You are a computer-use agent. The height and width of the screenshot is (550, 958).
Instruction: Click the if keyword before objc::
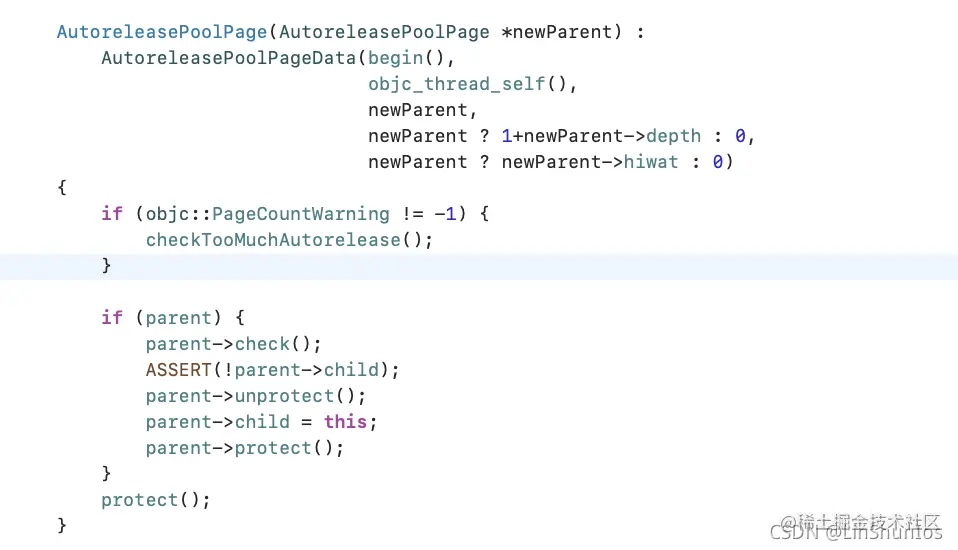112,214
